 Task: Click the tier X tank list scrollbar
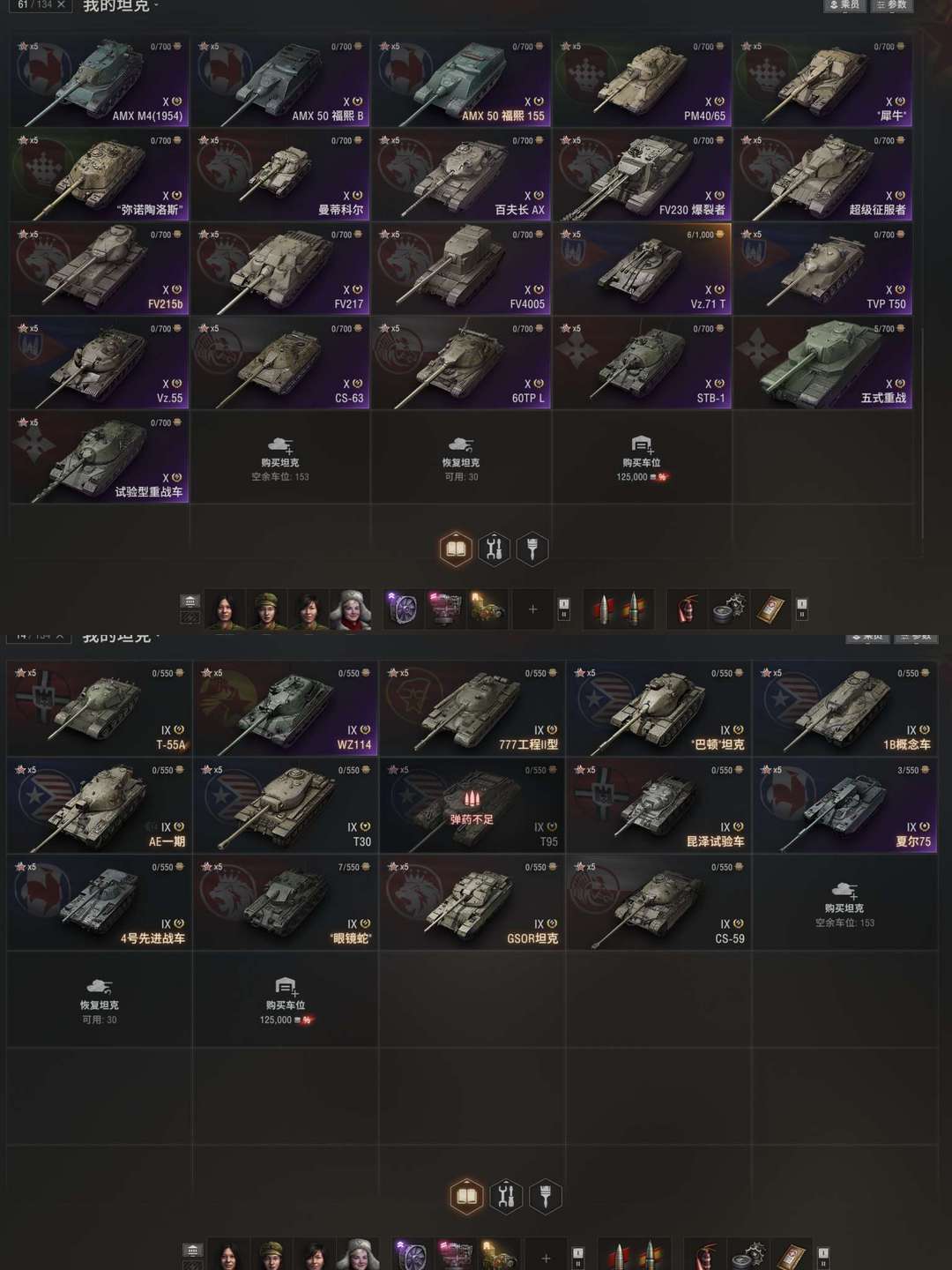click(923, 432)
